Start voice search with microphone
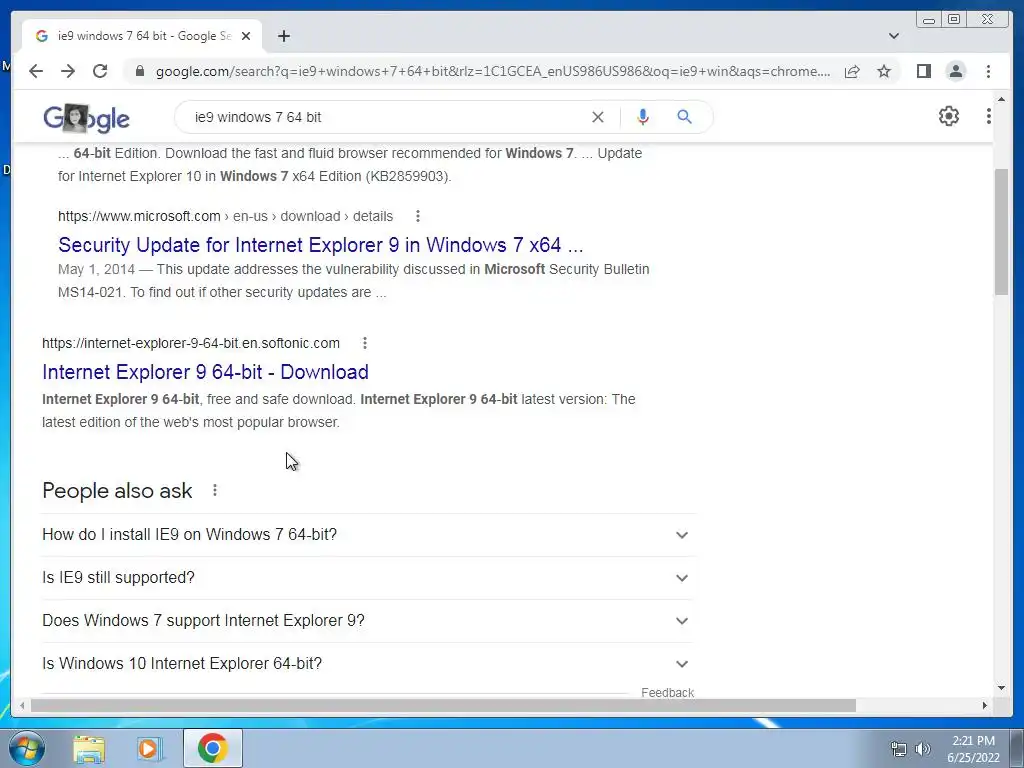 point(643,117)
